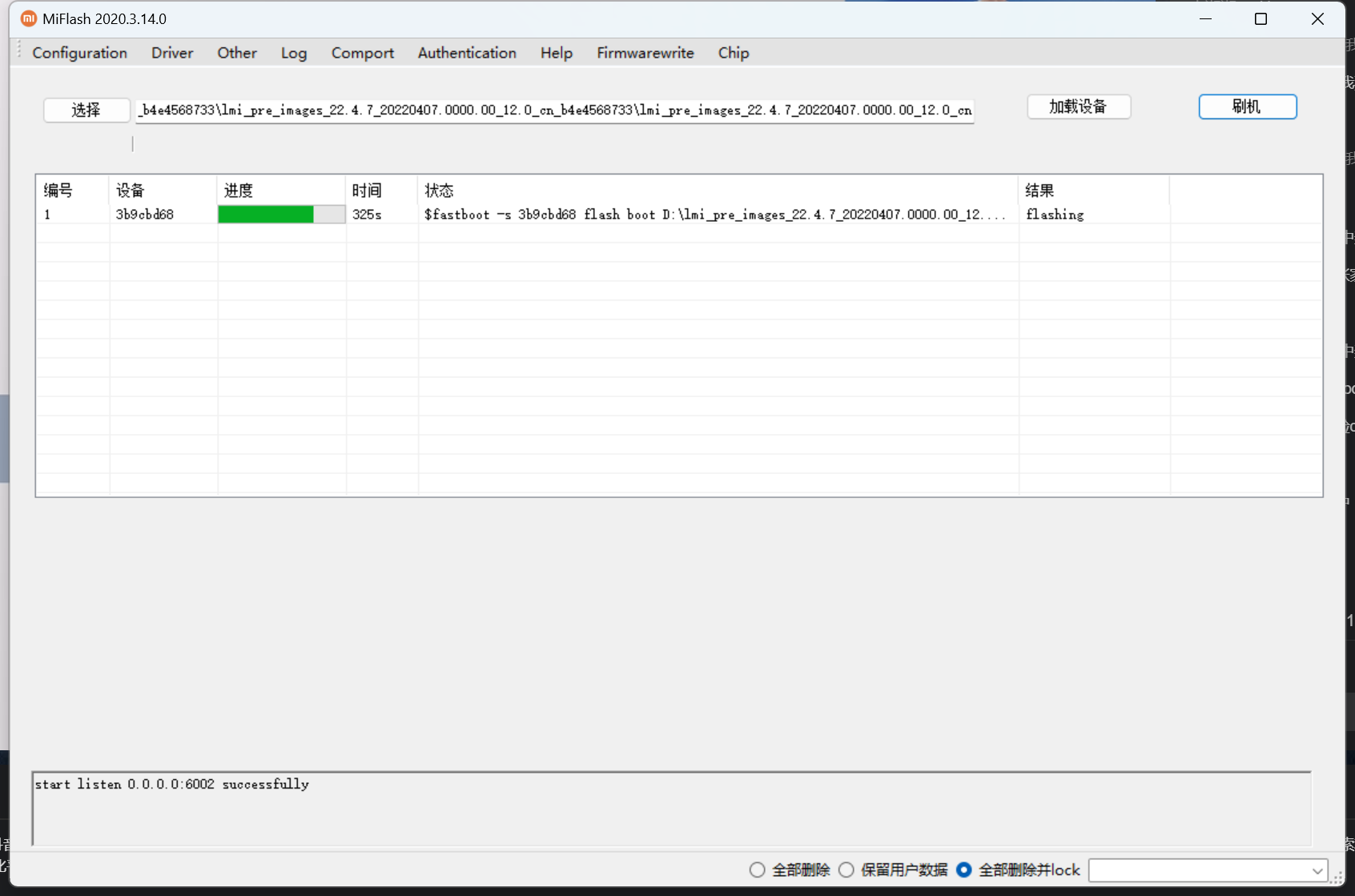This screenshot has width=1355, height=896.
Task: Click the 进度 column header
Action: click(280, 191)
